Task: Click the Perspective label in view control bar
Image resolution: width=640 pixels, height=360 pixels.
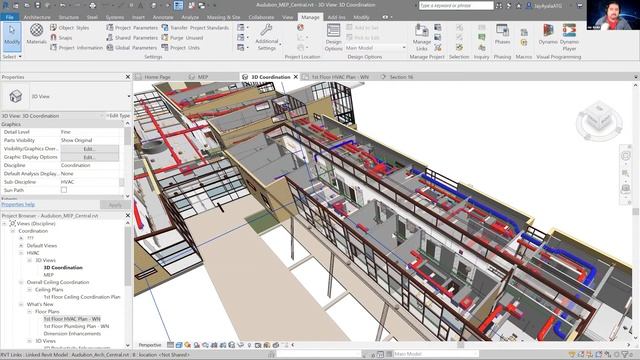Action: pyautogui.click(x=150, y=345)
